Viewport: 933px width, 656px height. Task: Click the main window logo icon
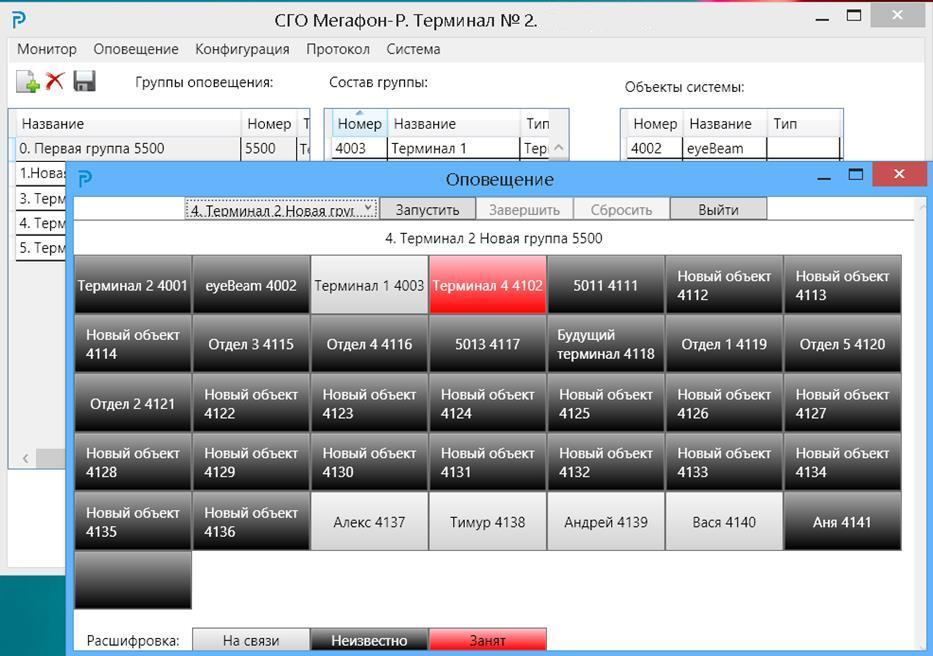pyautogui.click(x=18, y=20)
